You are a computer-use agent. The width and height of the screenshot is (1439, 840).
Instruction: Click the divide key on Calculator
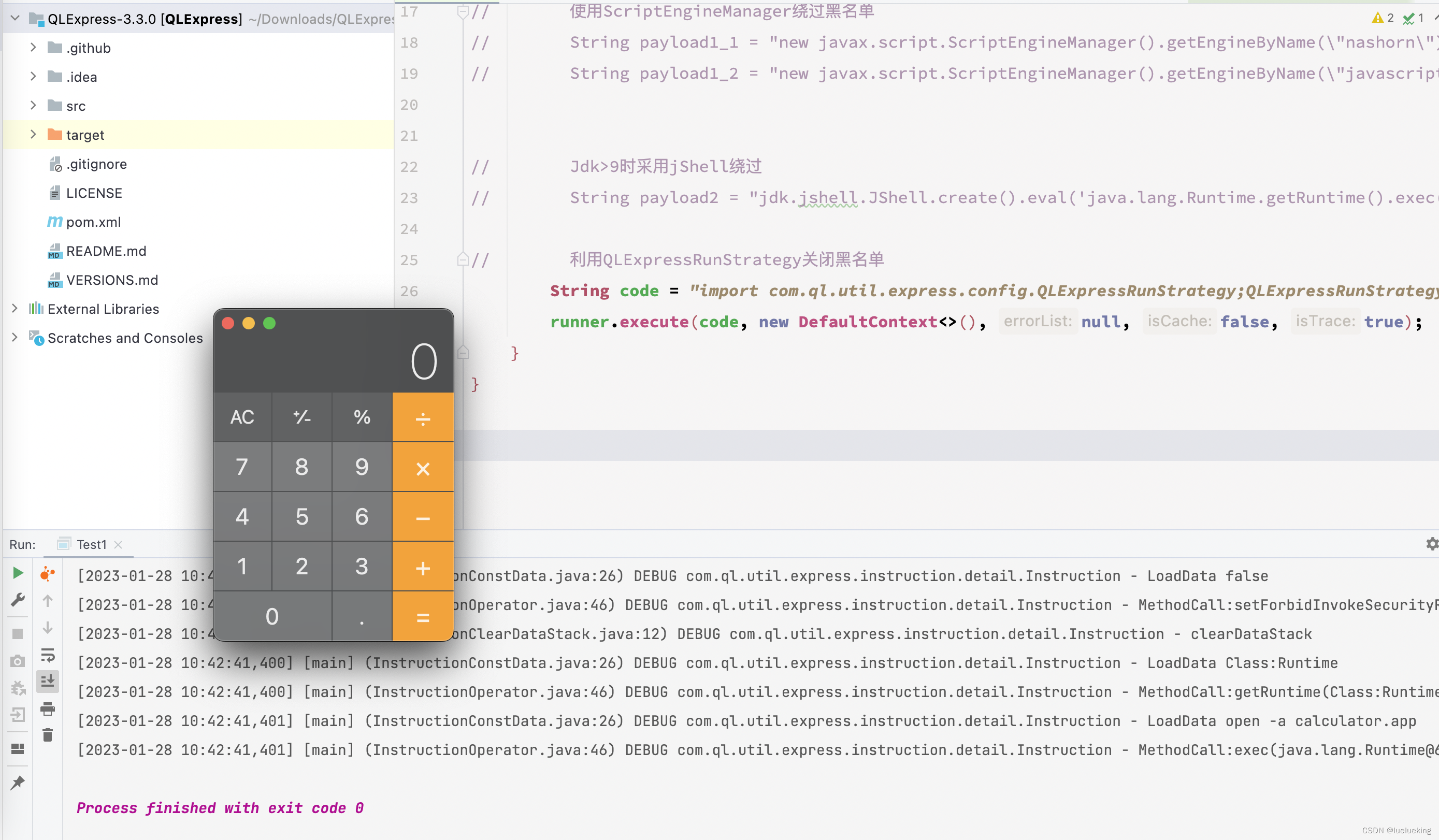coord(423,417)
